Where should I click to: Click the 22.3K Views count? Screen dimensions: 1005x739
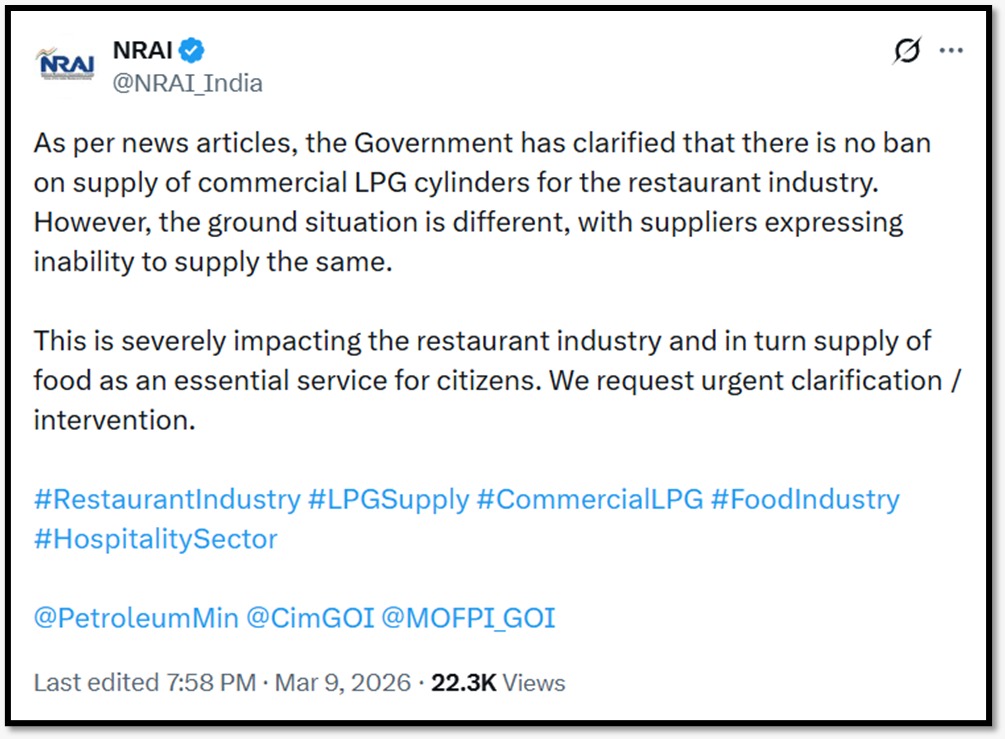pos(498,683)
